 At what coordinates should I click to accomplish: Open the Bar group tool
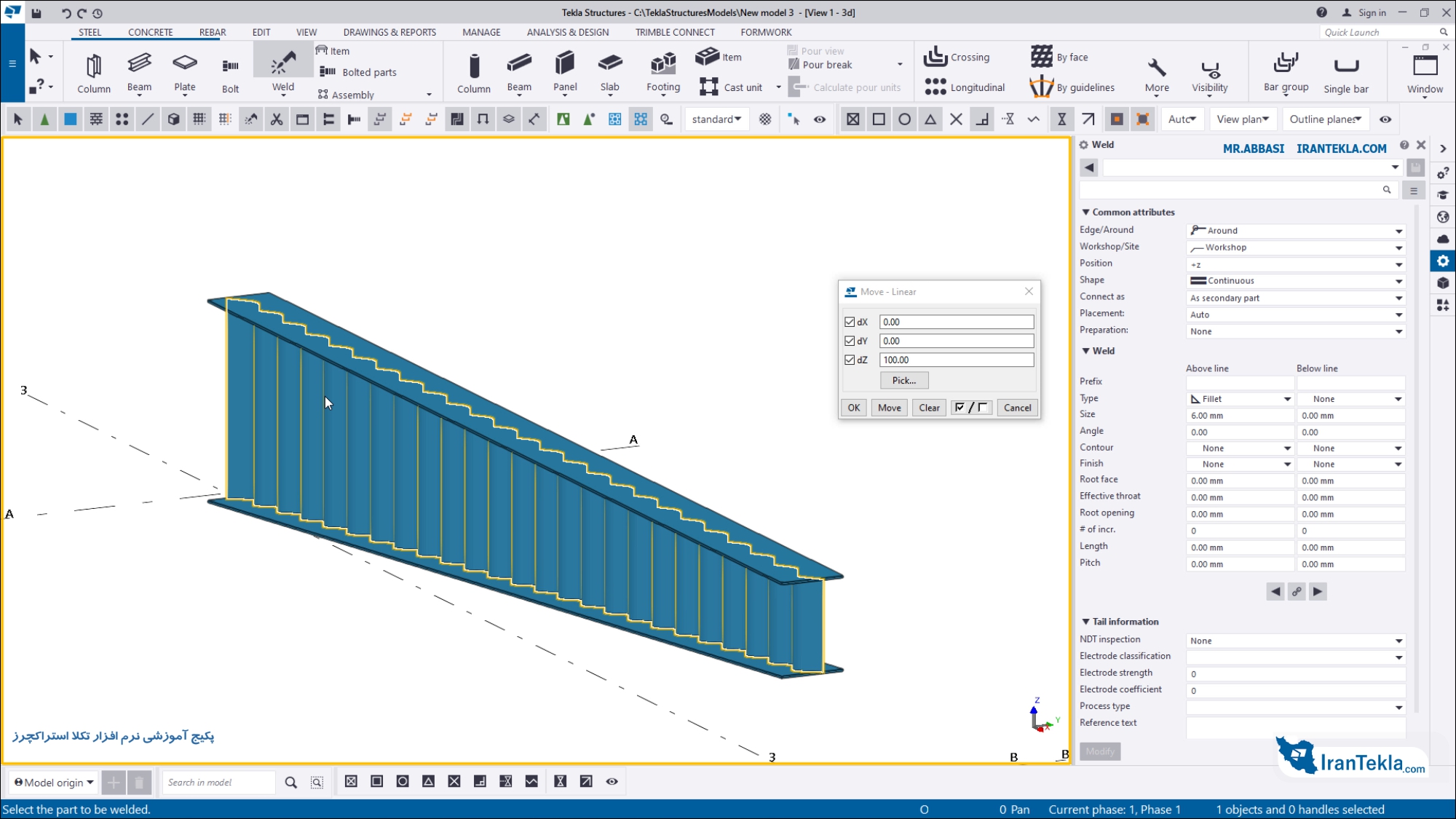(x=1286, y=73)
